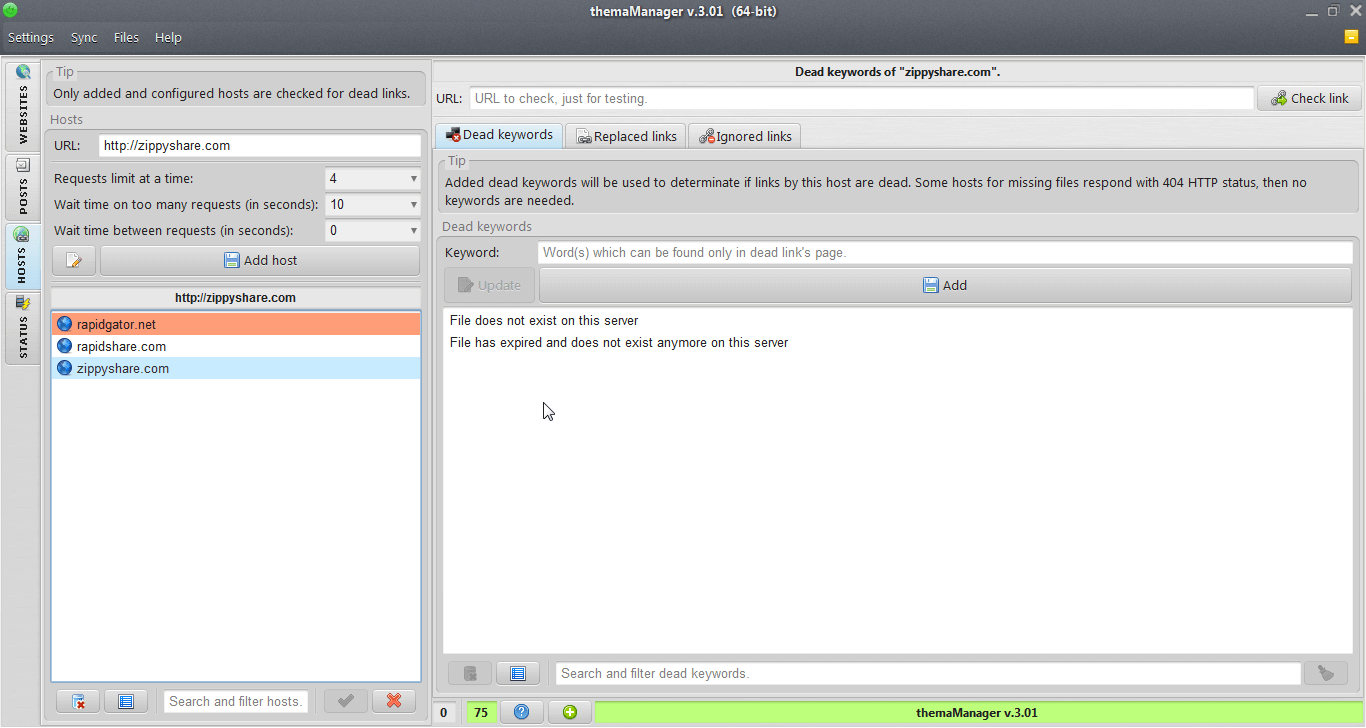1366x728 pixels.
Task: Click the delete keyword icon below keywords list
Action: 470,673
